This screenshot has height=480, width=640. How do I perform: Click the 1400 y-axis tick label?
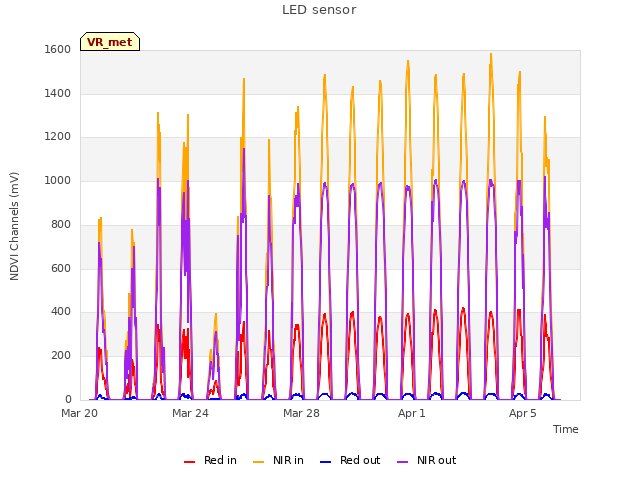click(58, 93)
